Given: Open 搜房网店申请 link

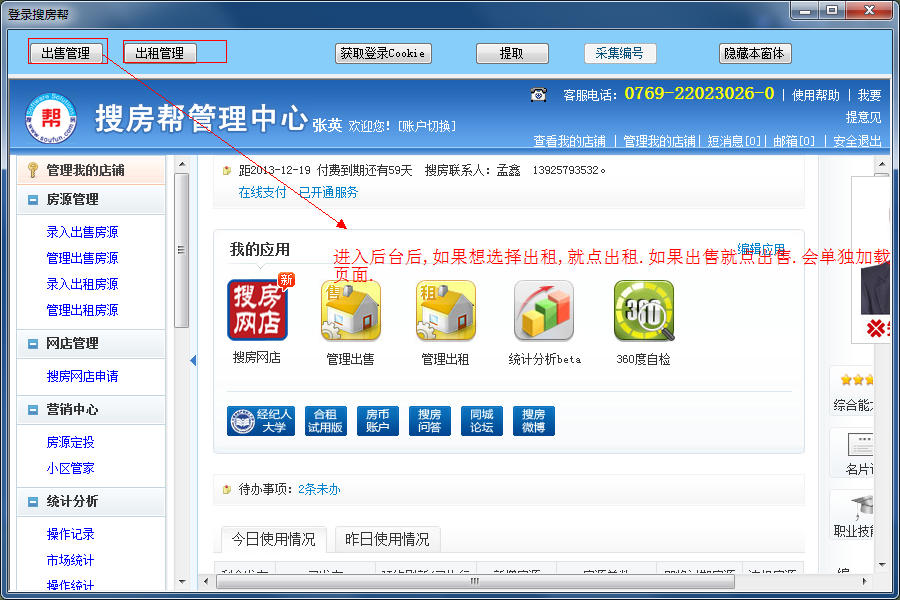Looking at the screenshot, I should click(82, 376).
